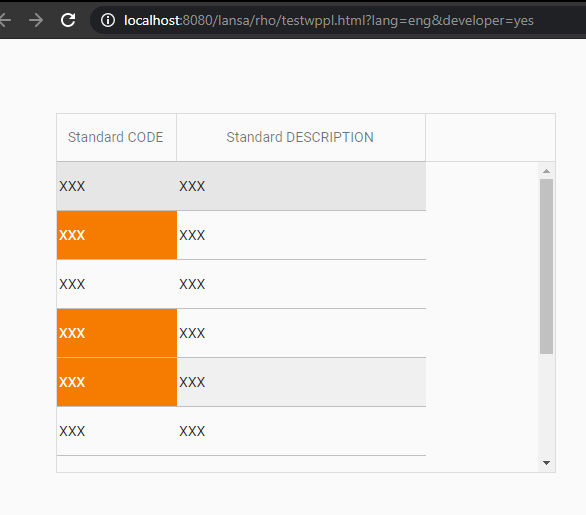
Task: Select the fifth row shaded description cell
Action: click(301, 382)
